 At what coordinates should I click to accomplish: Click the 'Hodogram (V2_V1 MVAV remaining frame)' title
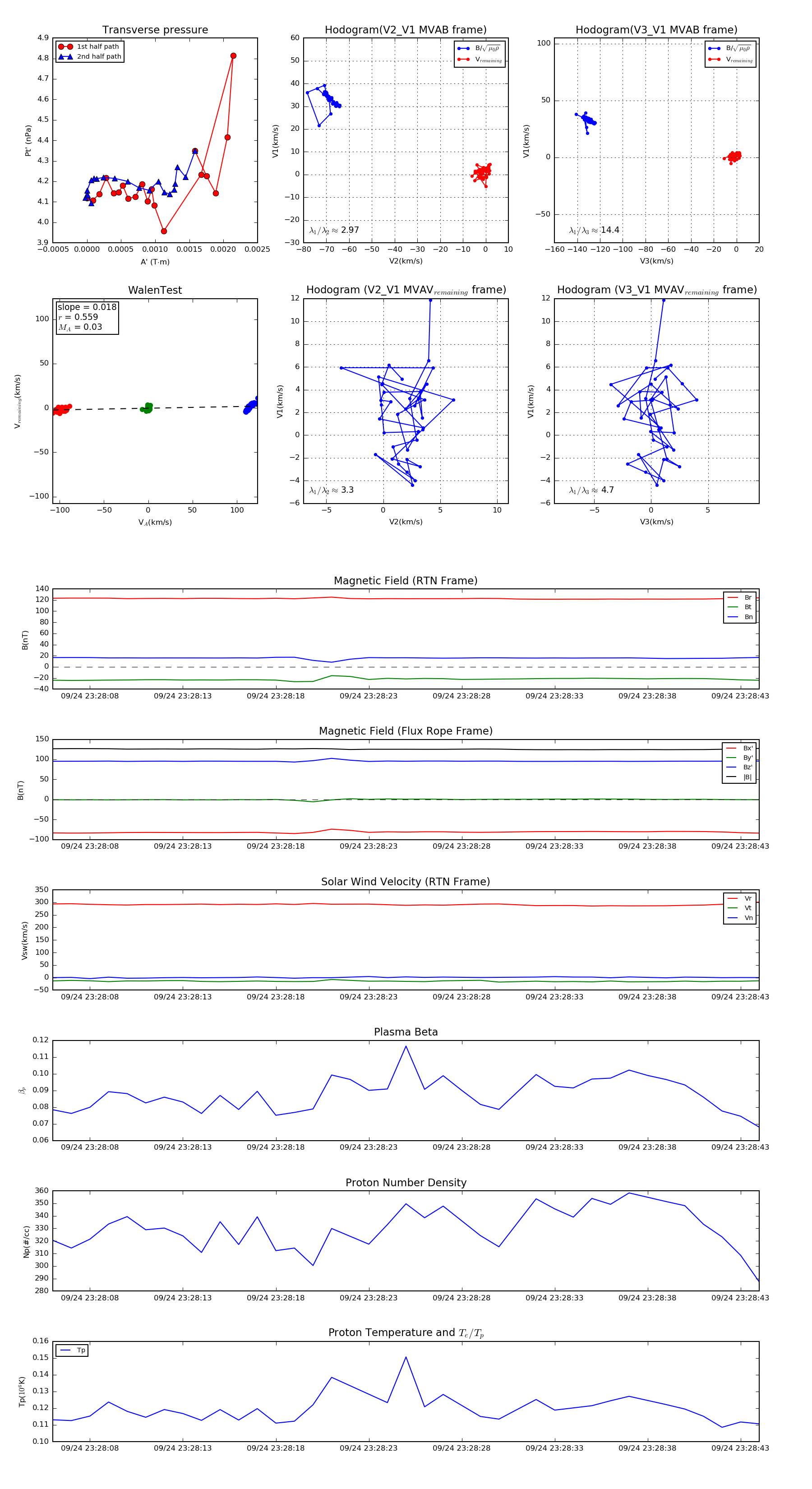coord(406,290)
